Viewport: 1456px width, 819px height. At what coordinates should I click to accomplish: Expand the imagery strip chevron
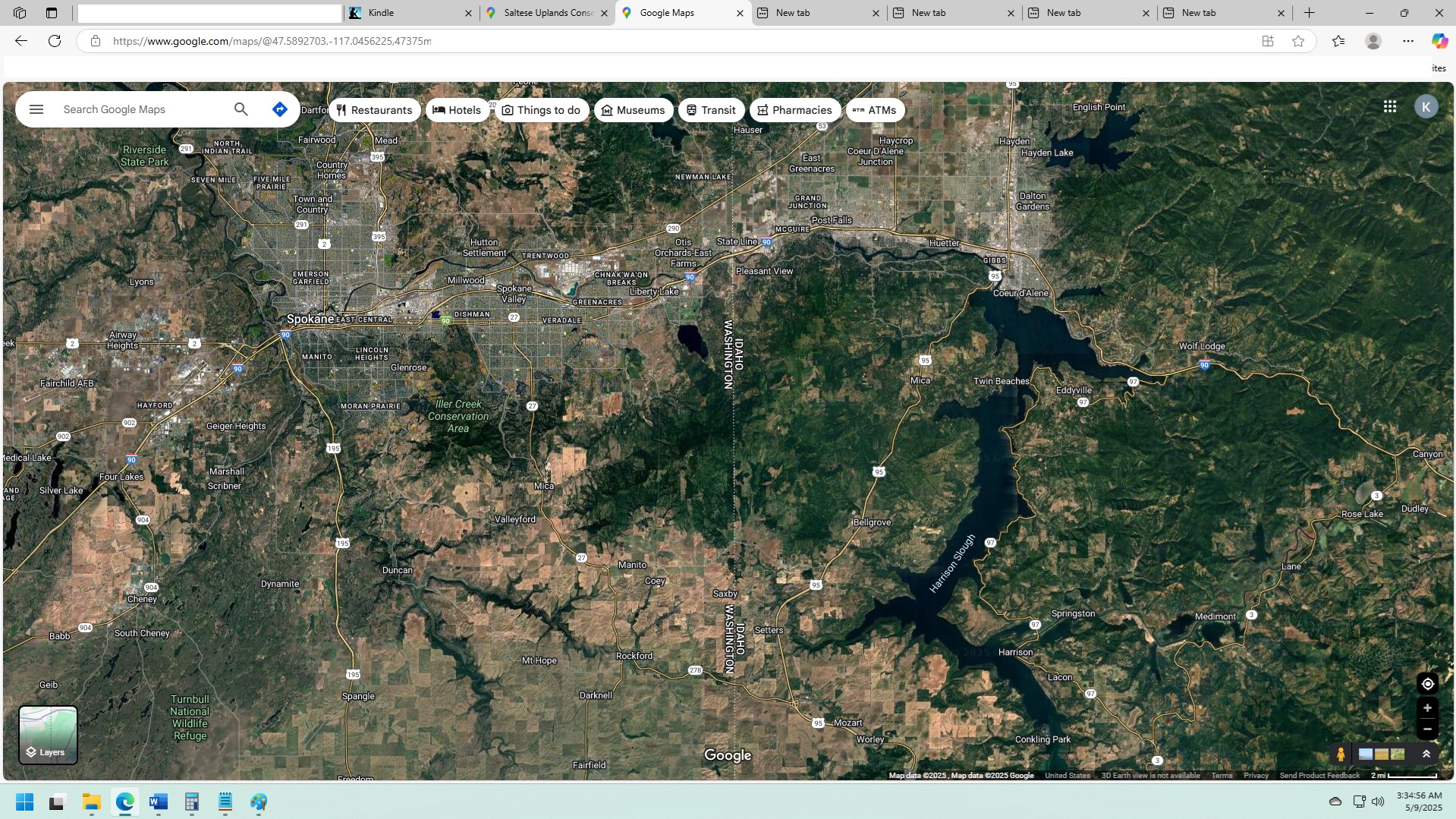tap(1426, 754)
